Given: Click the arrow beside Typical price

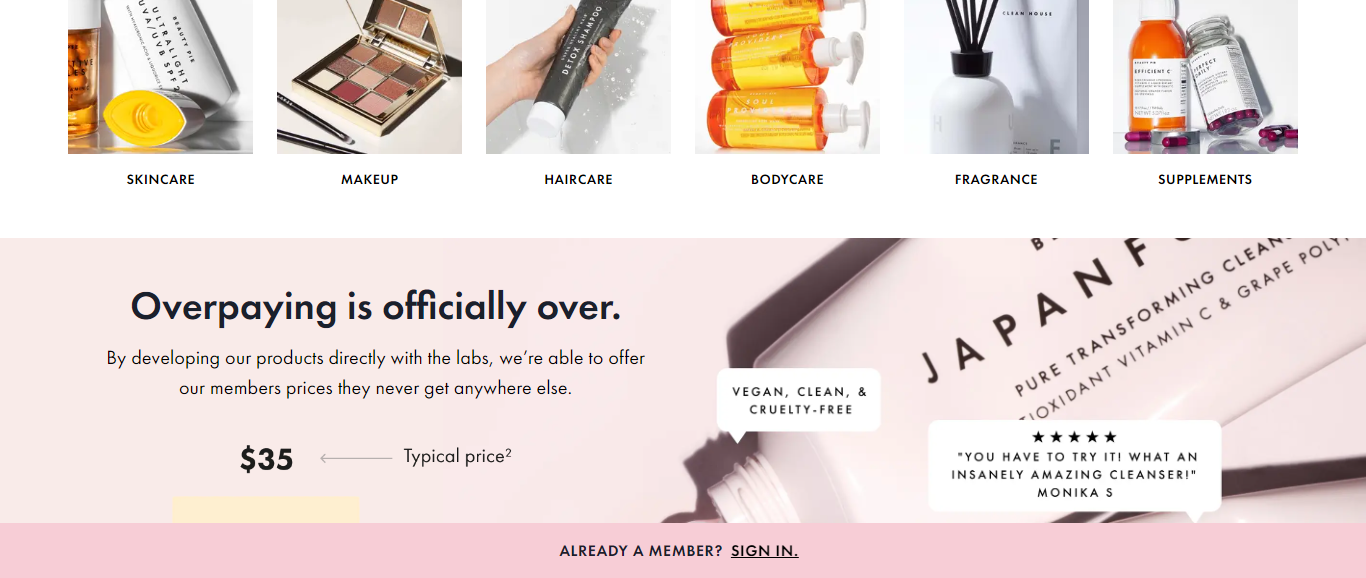Looking at the screenshot, I should click(356, 458).
